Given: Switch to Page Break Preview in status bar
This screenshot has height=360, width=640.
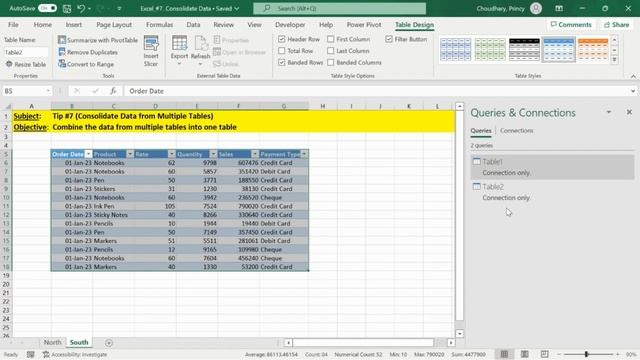Looking at the screenshot, I should coord(544,354).
